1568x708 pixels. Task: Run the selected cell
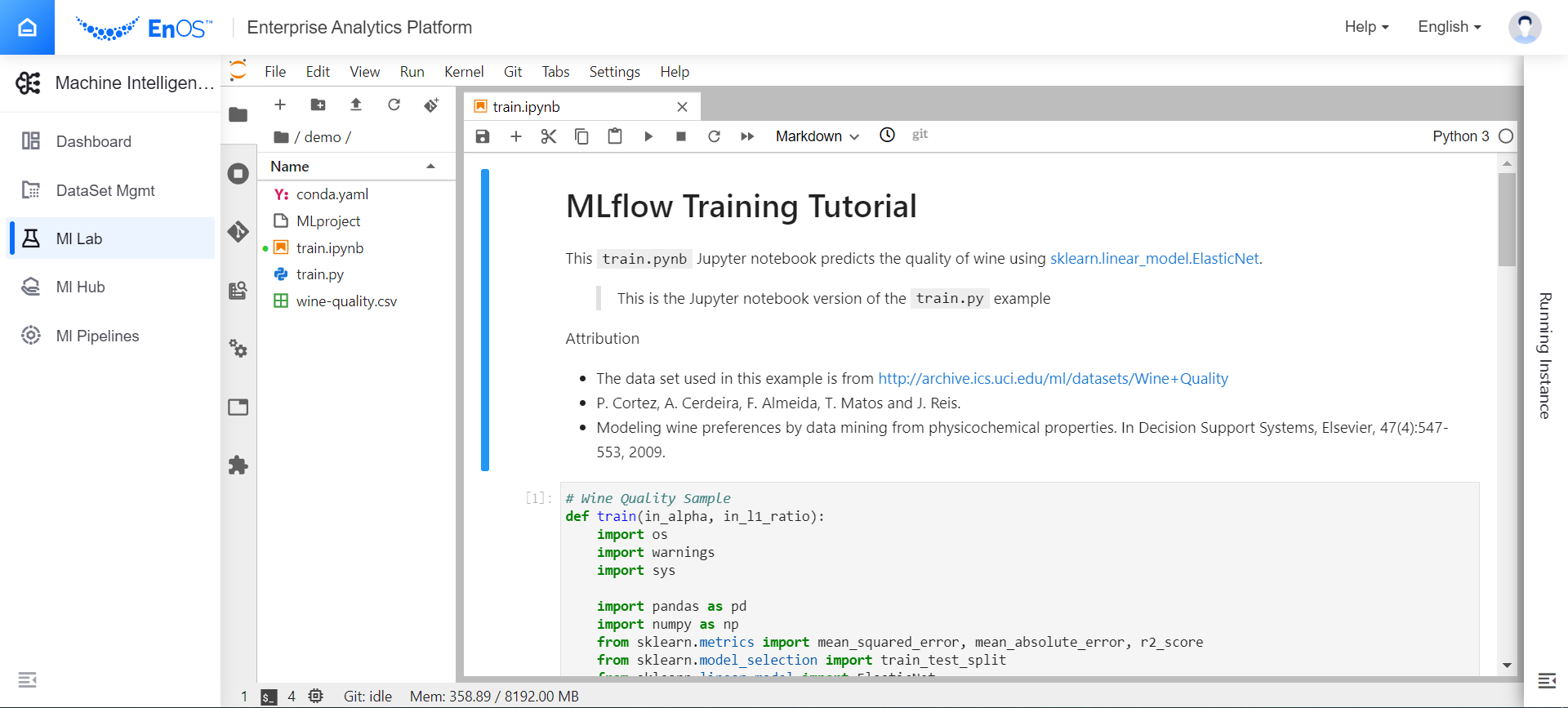648,136
